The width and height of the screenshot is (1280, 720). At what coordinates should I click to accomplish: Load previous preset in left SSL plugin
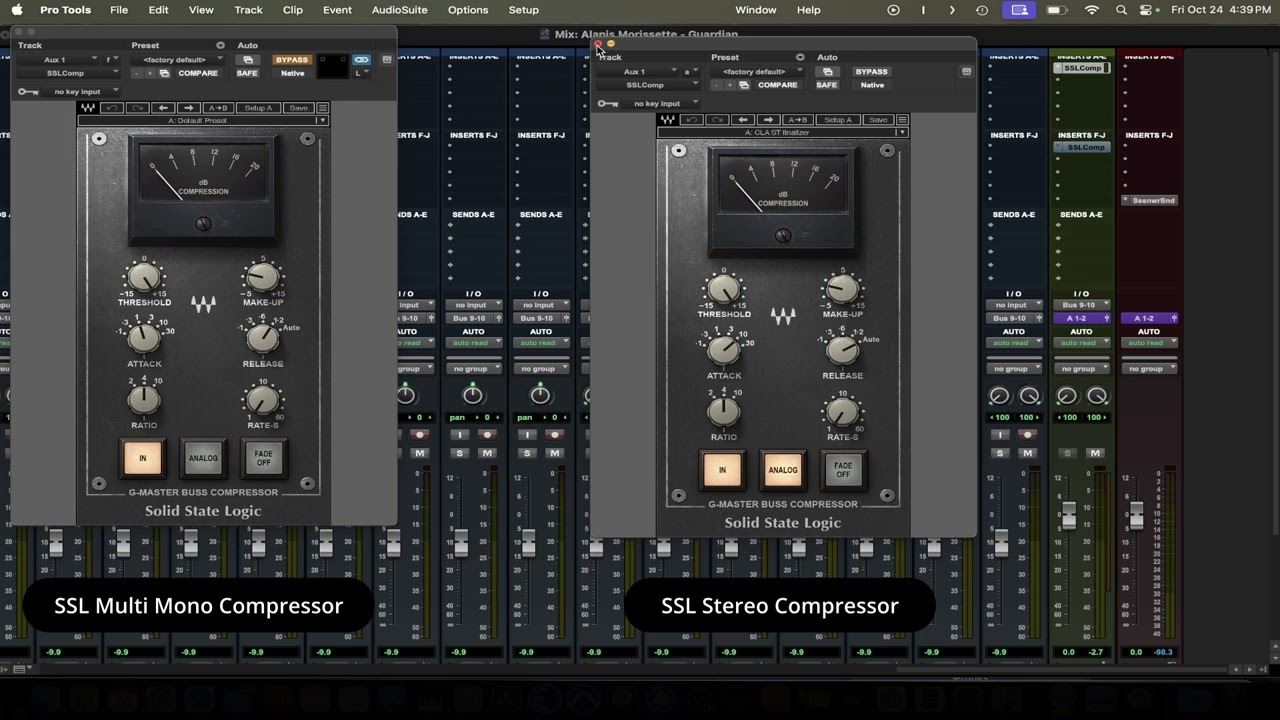click(163, 108)
